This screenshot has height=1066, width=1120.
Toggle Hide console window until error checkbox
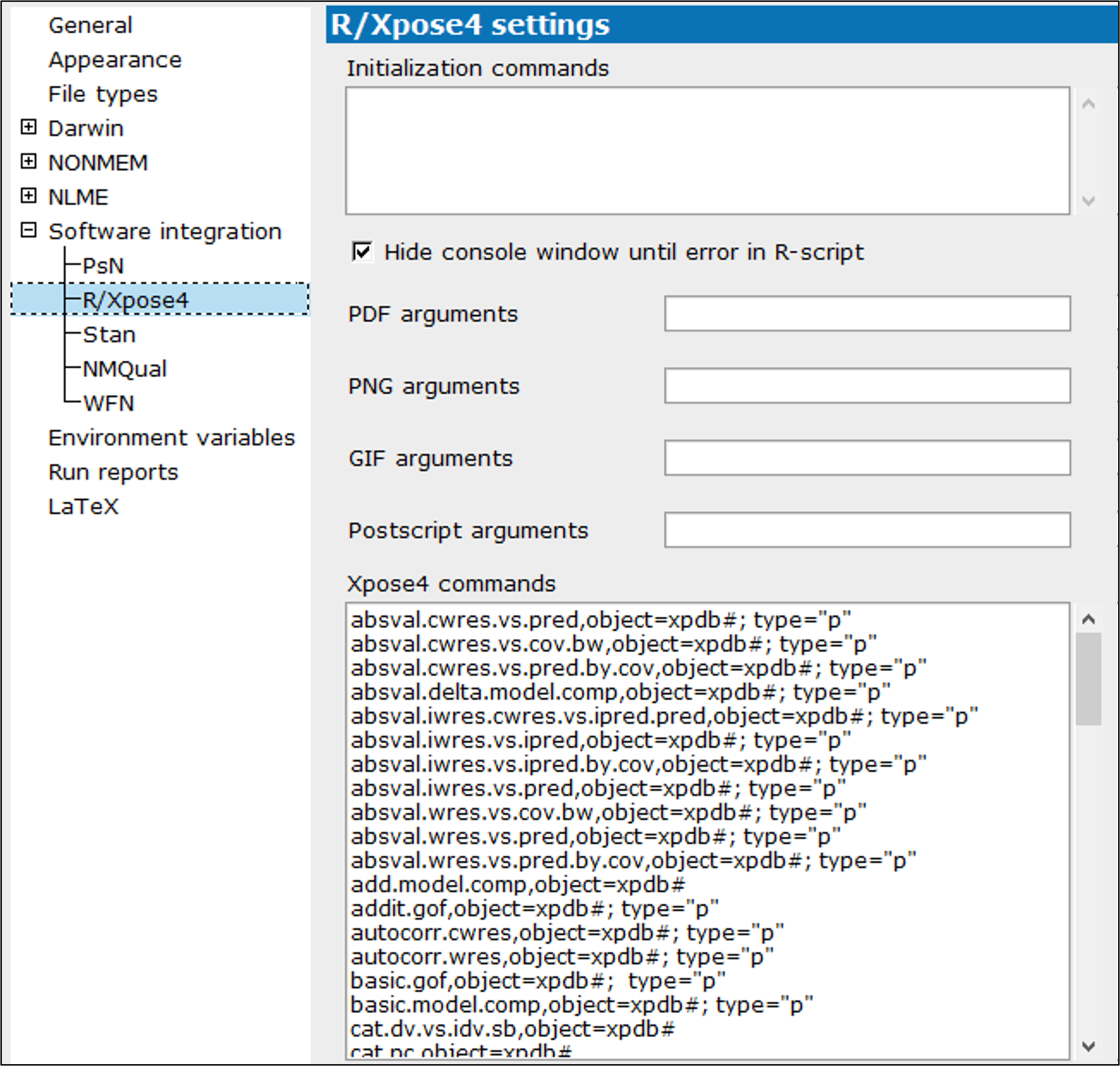click(362, 251)
